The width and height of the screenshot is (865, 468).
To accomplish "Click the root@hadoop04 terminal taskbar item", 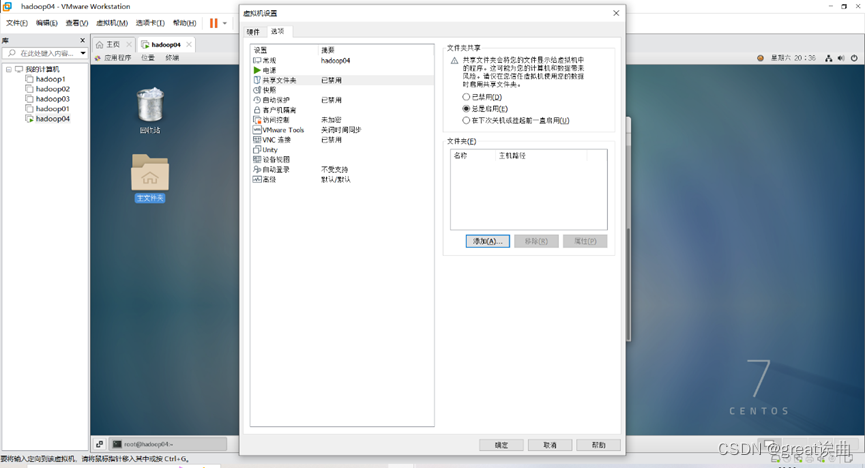I will click(x=168, y=444).
